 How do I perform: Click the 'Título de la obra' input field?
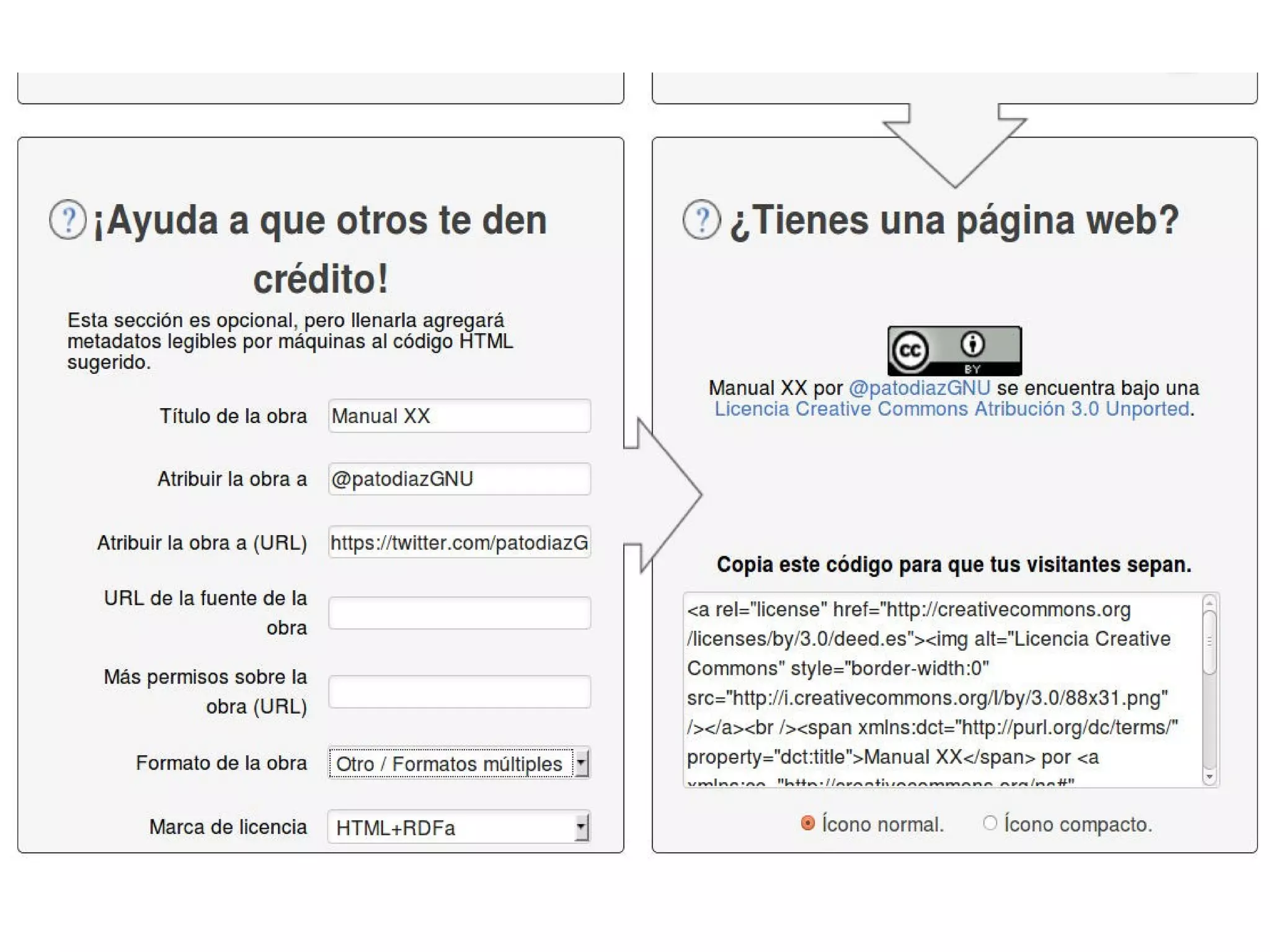click(459, 416)
